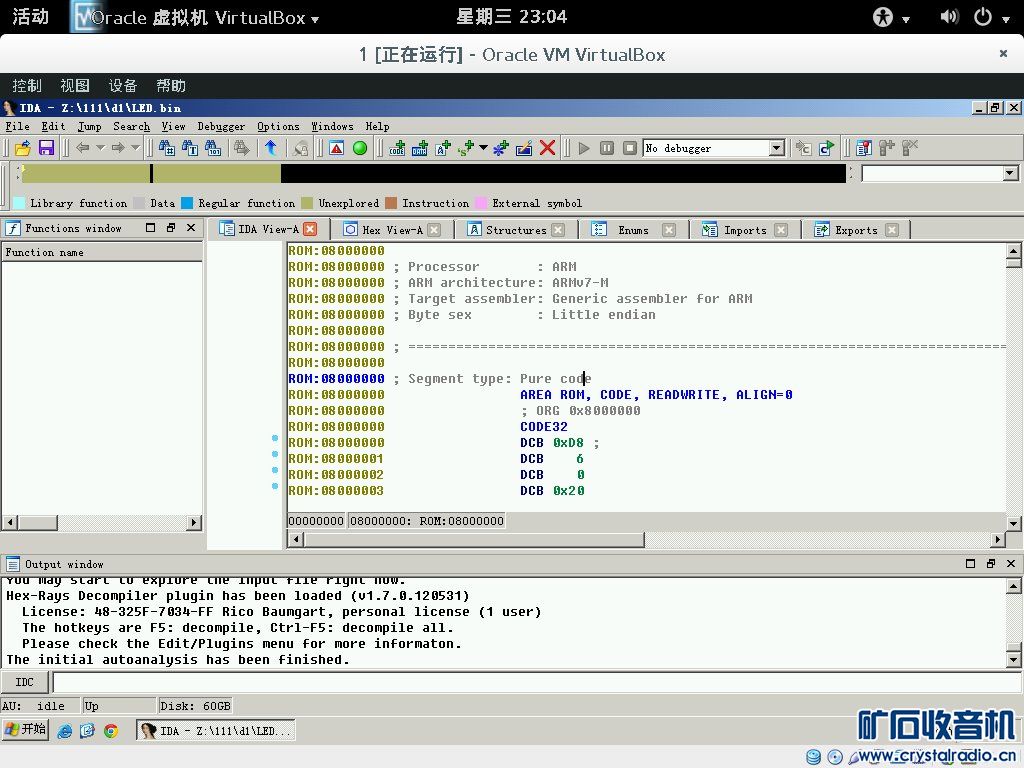Click the Save database floppy icon

[46, 148]
